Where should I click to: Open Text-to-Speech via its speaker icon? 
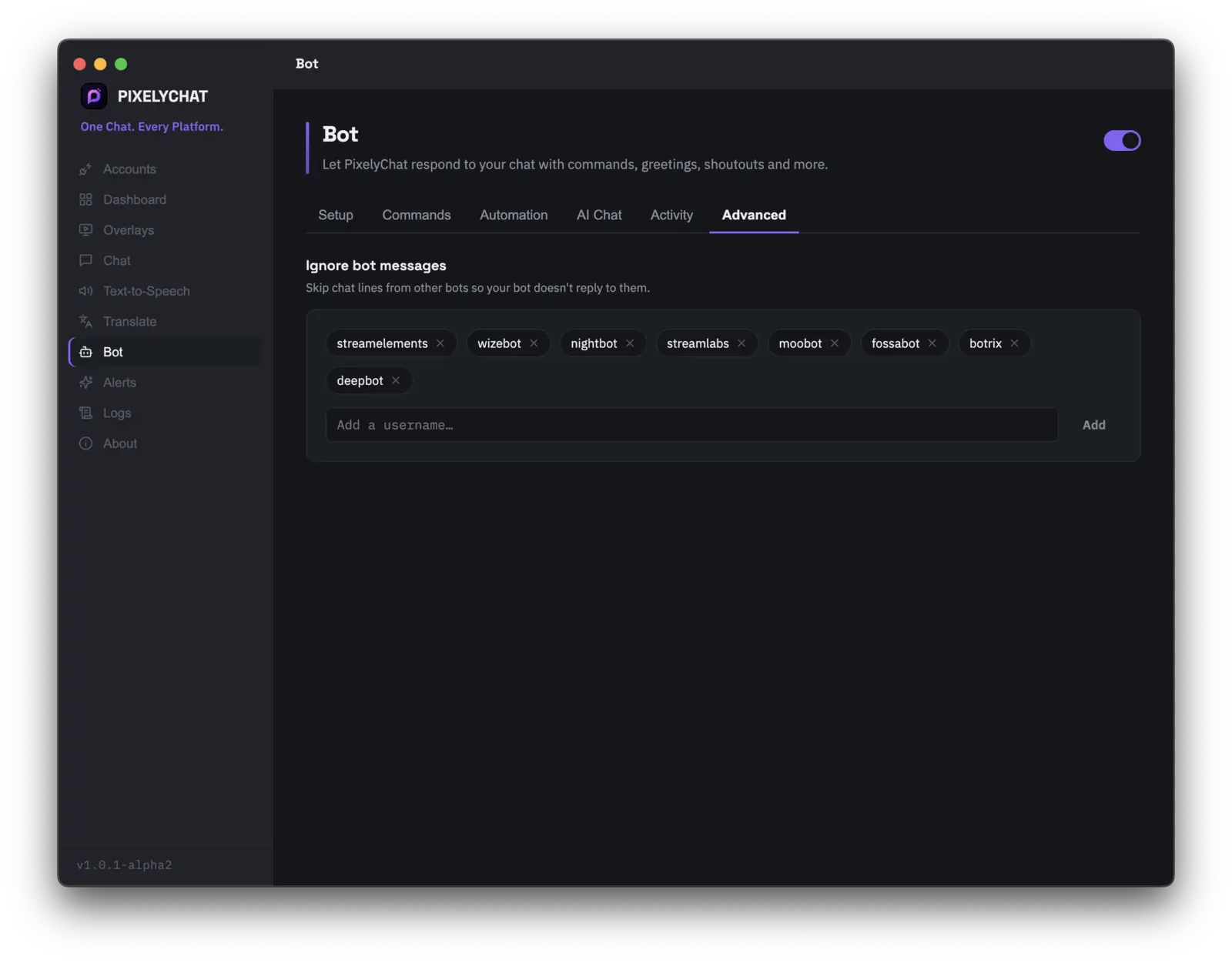[x=85, y=291]
